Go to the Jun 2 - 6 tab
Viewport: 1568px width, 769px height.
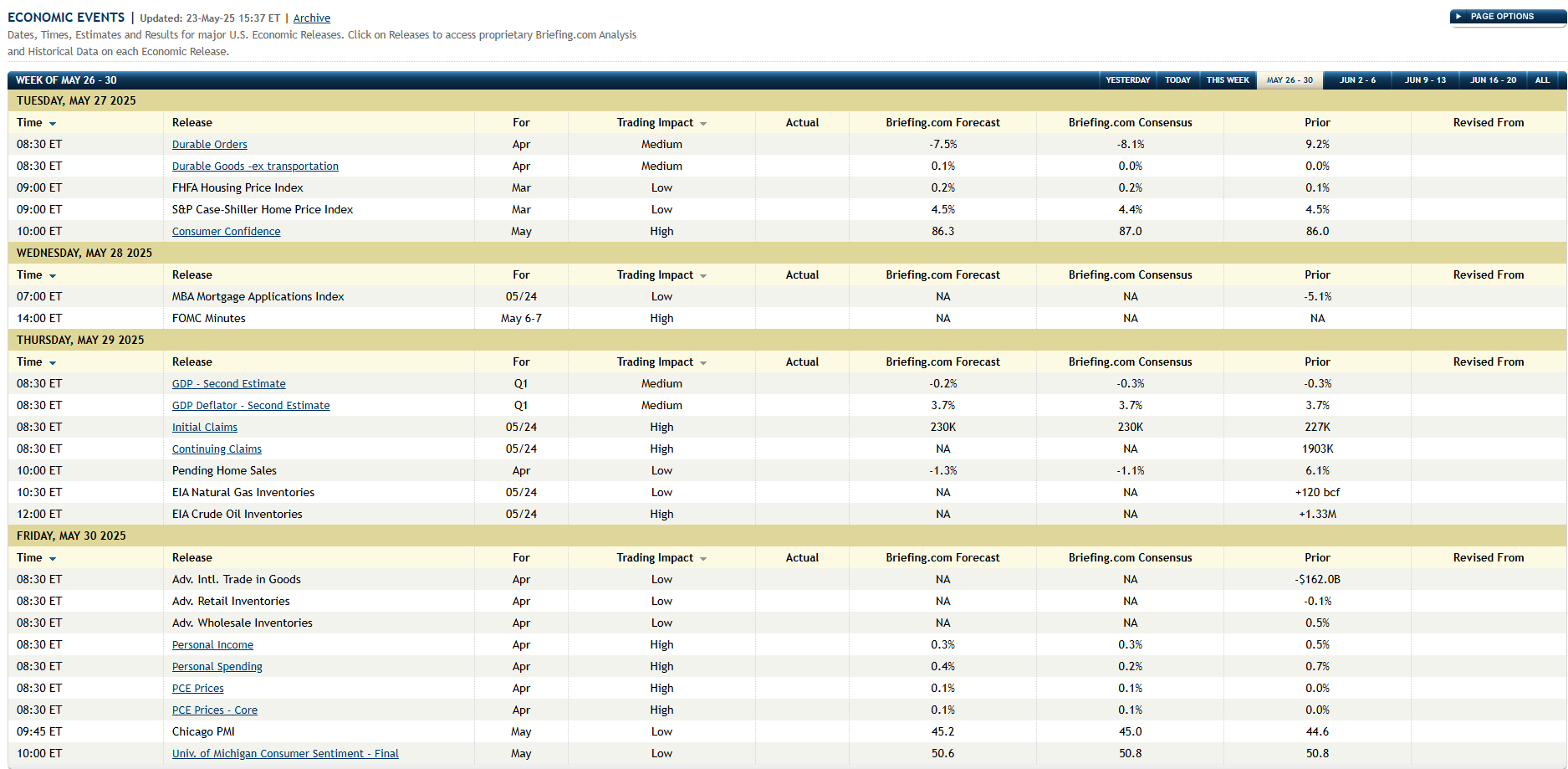point(1357,80)
